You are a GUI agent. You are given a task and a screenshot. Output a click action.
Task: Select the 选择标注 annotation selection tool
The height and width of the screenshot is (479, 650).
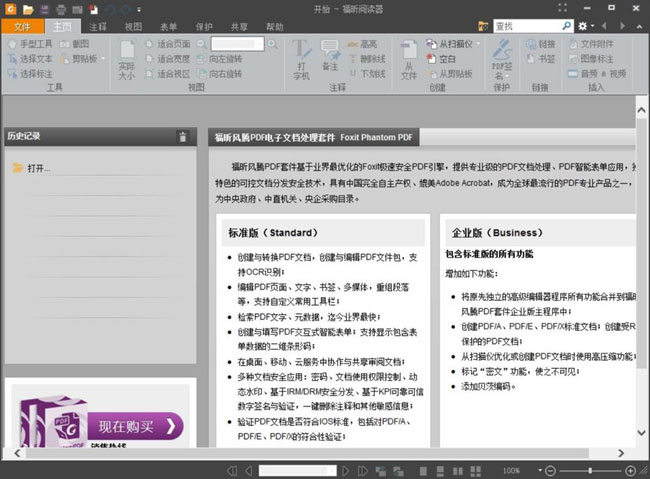[x=30, y=74]
